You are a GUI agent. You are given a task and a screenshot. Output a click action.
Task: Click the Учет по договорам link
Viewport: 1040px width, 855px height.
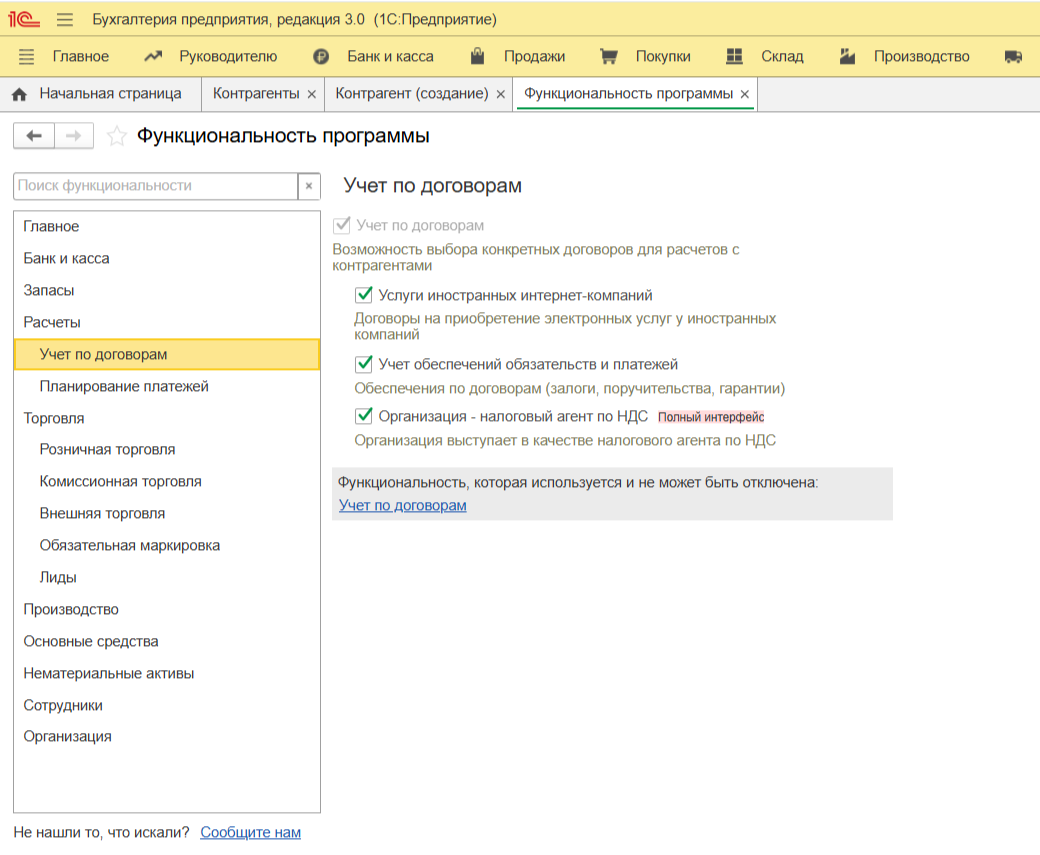tap(403, 505)
